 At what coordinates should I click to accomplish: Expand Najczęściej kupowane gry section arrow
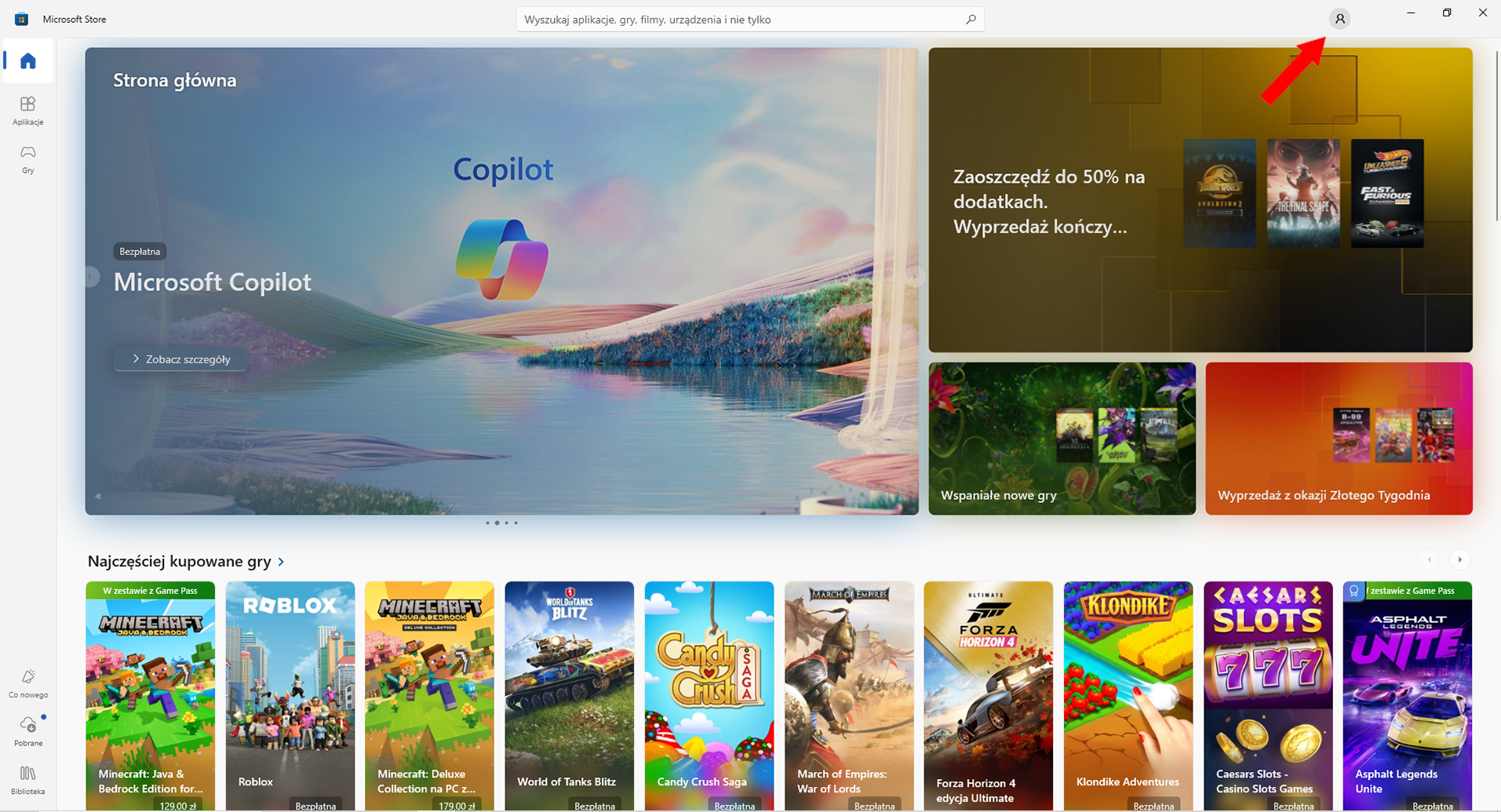(x=281, y=562)
